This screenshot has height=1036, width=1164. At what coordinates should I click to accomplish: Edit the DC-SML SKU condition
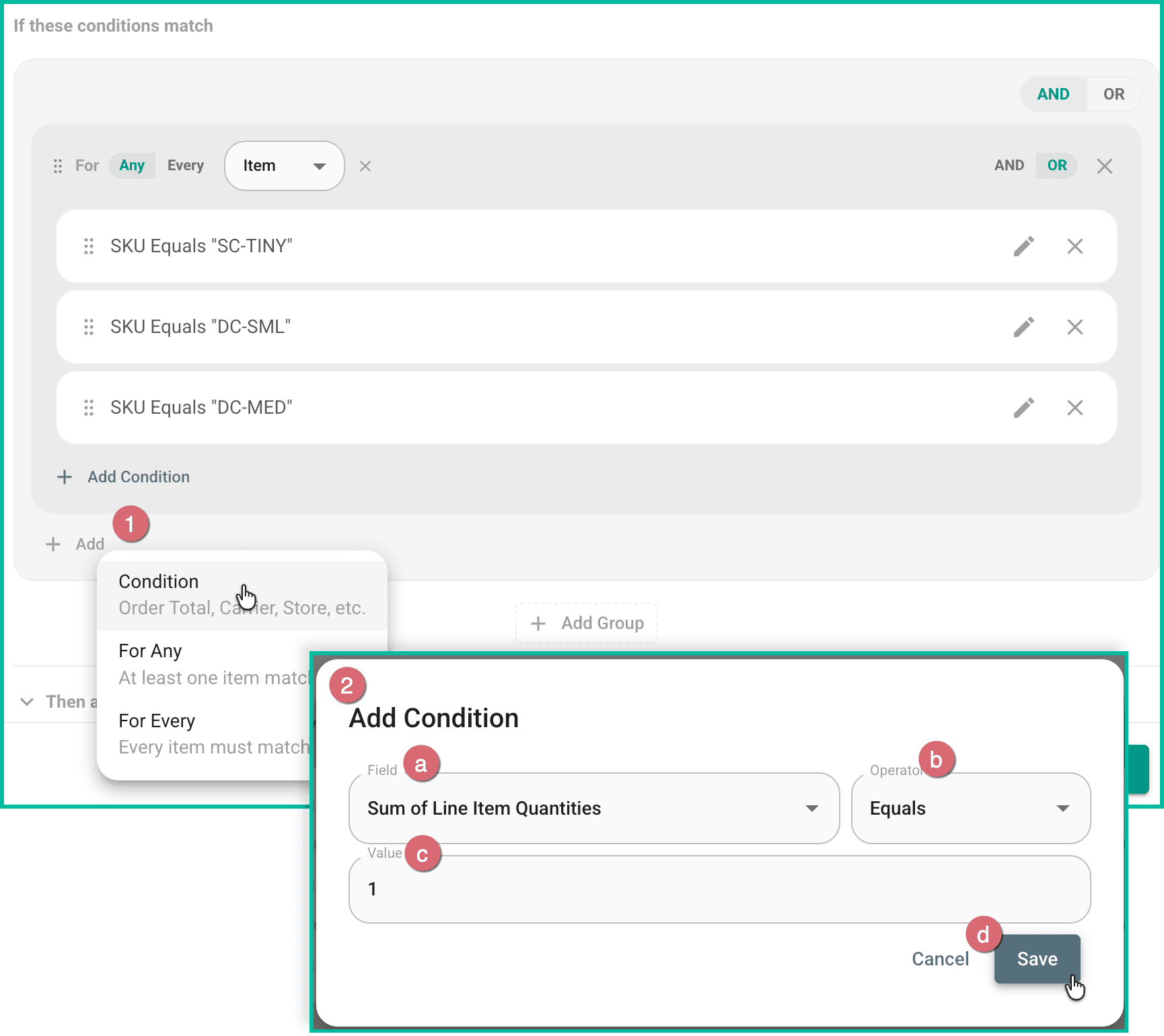1023,327
